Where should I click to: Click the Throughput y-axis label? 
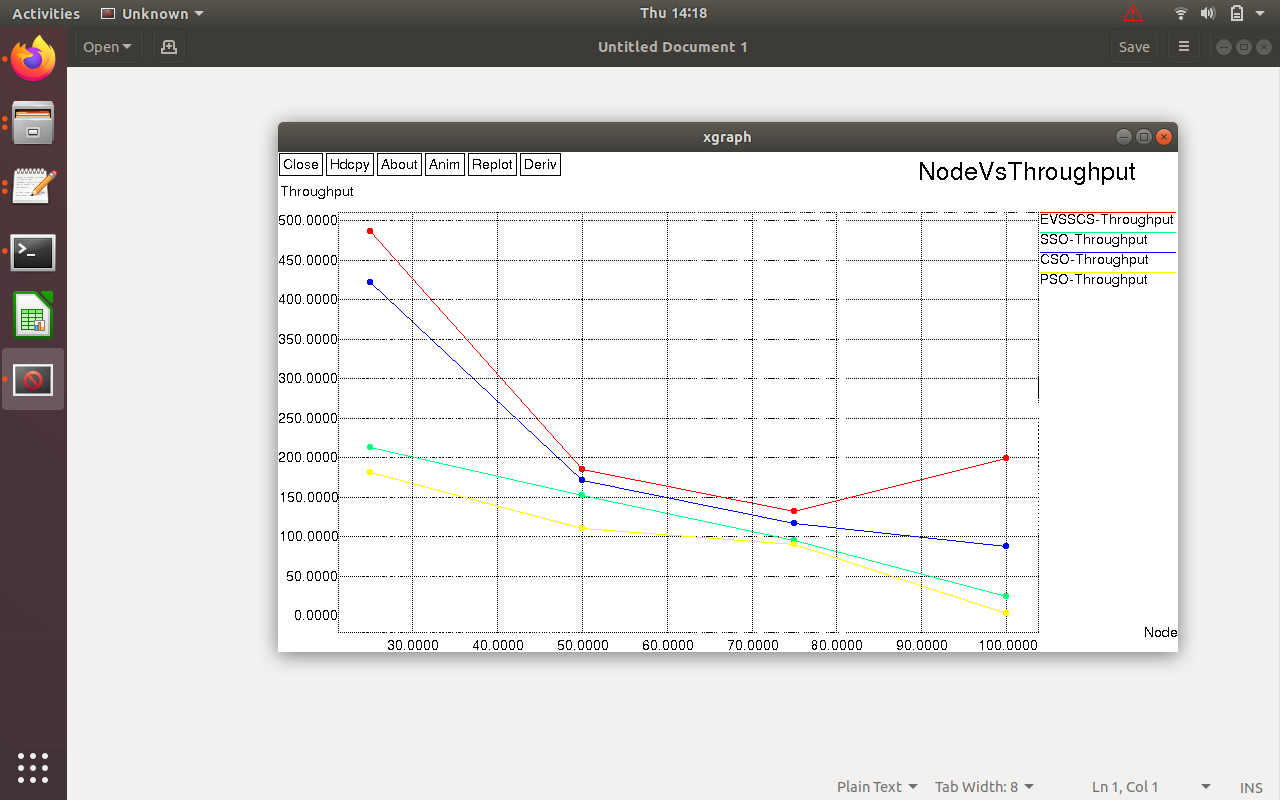pos(317,191)
